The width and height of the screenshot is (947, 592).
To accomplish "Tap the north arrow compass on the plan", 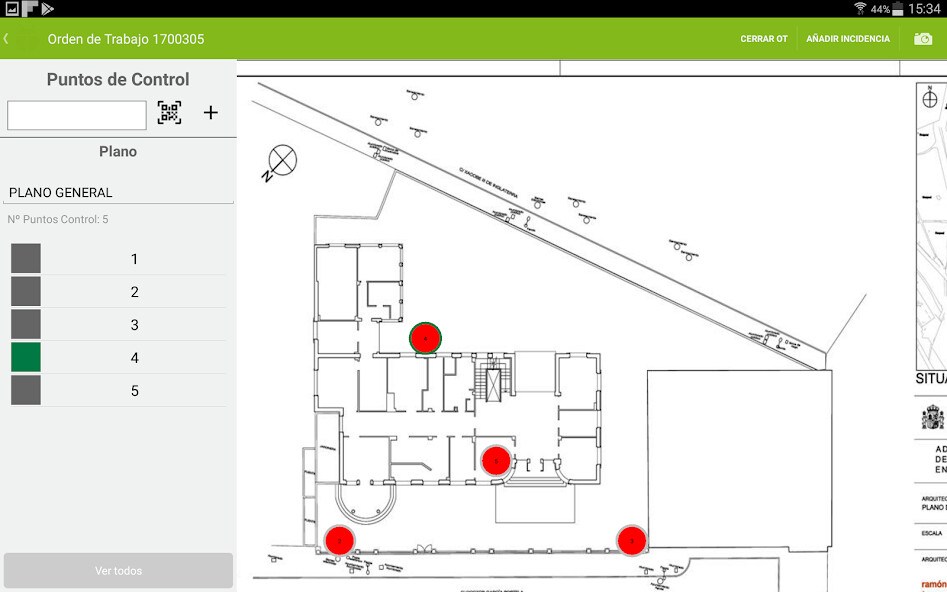I will coord(283,160).
